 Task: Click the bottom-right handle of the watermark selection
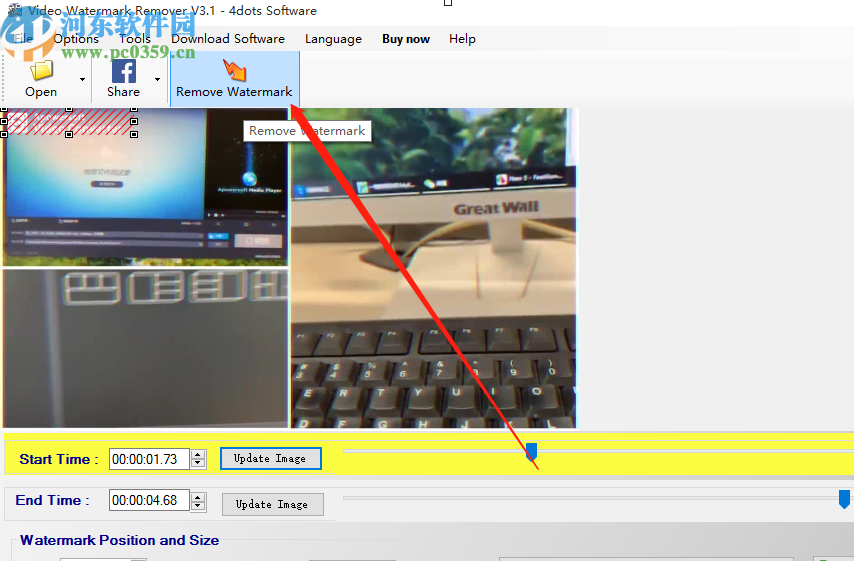point(134,134)
